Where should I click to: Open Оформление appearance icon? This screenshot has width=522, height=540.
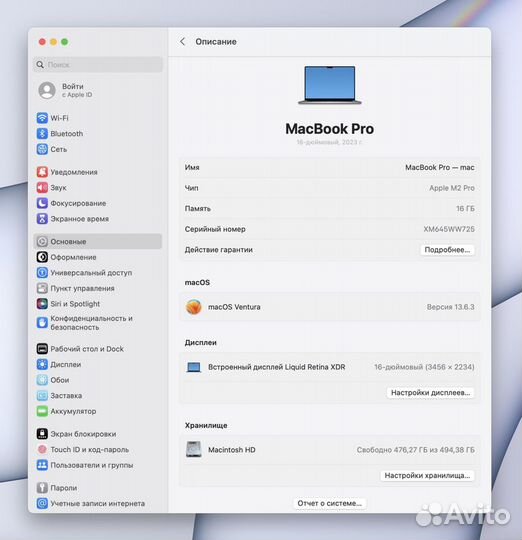(42, 257)
